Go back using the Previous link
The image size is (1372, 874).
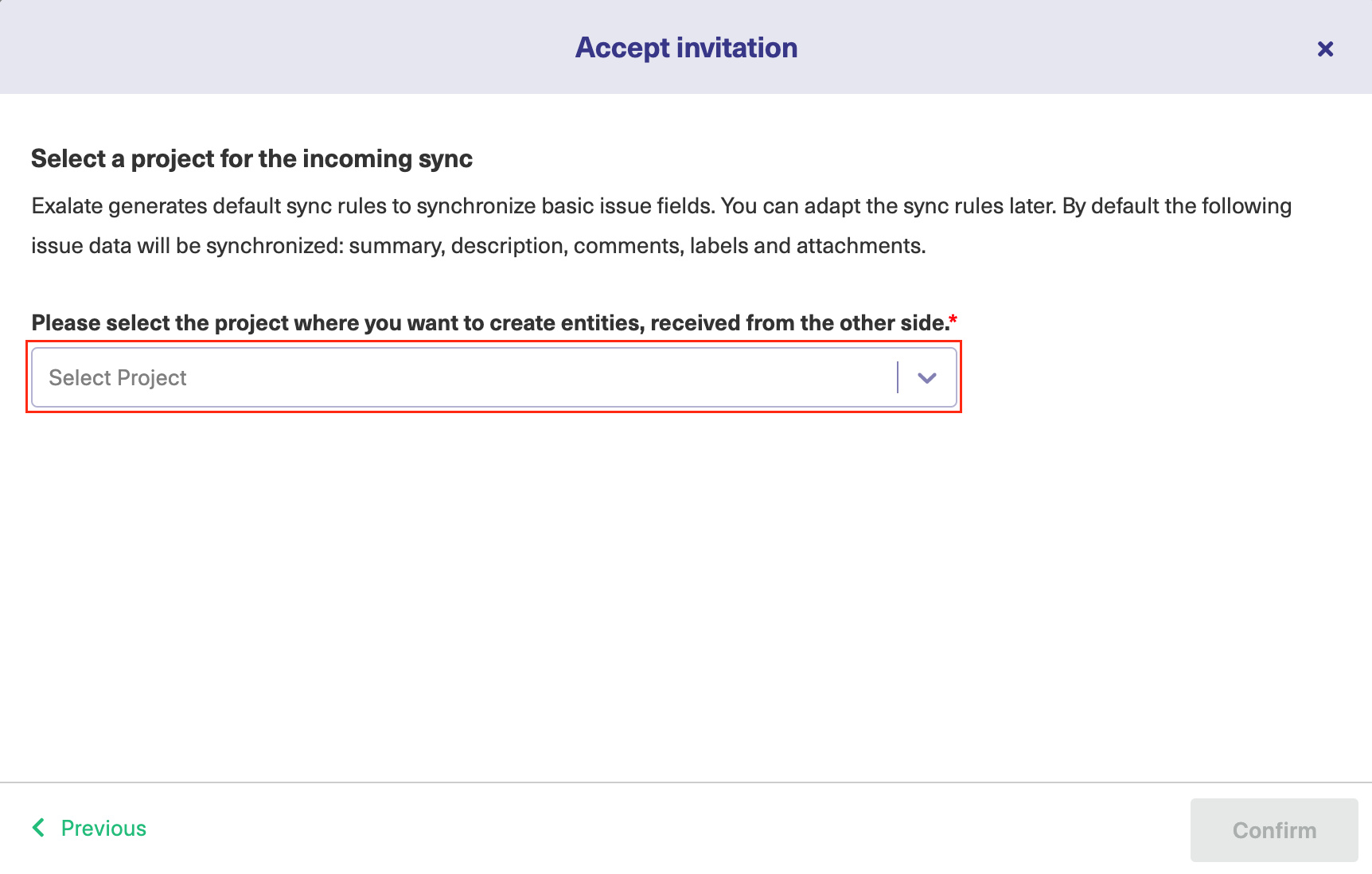[x=103, y=829]
